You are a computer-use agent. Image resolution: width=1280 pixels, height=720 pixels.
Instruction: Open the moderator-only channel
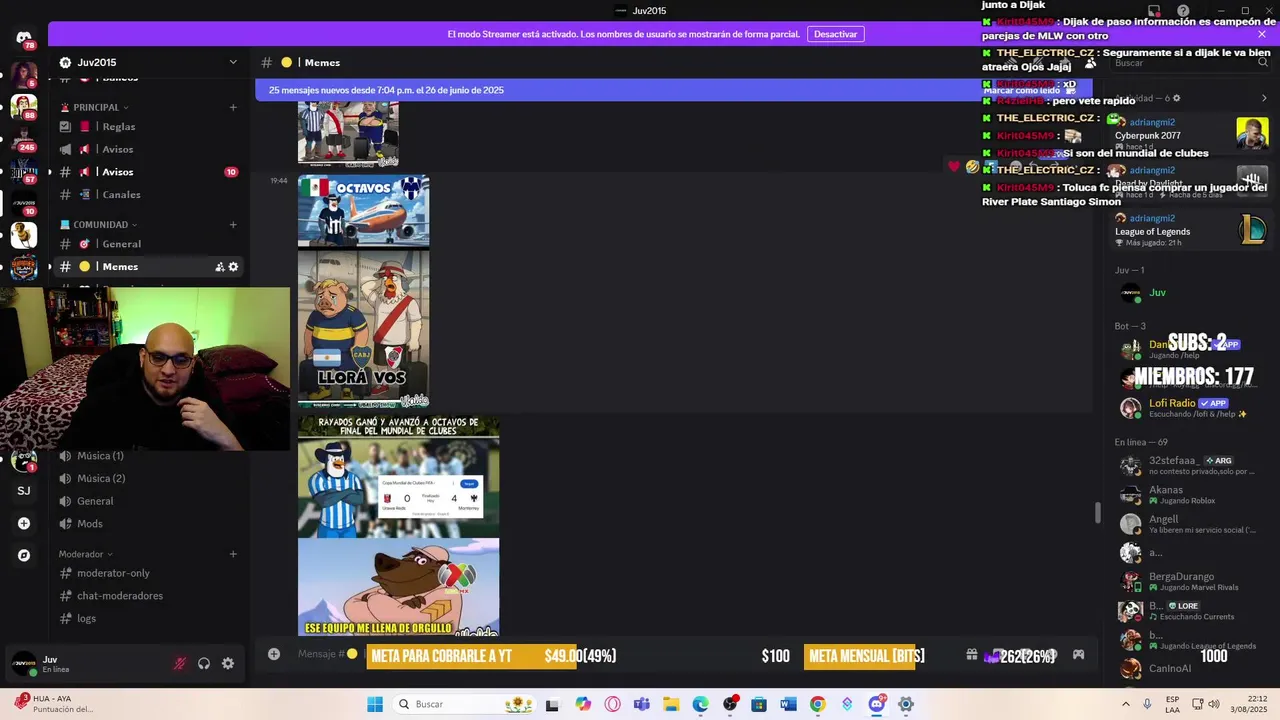pos(148,574)
